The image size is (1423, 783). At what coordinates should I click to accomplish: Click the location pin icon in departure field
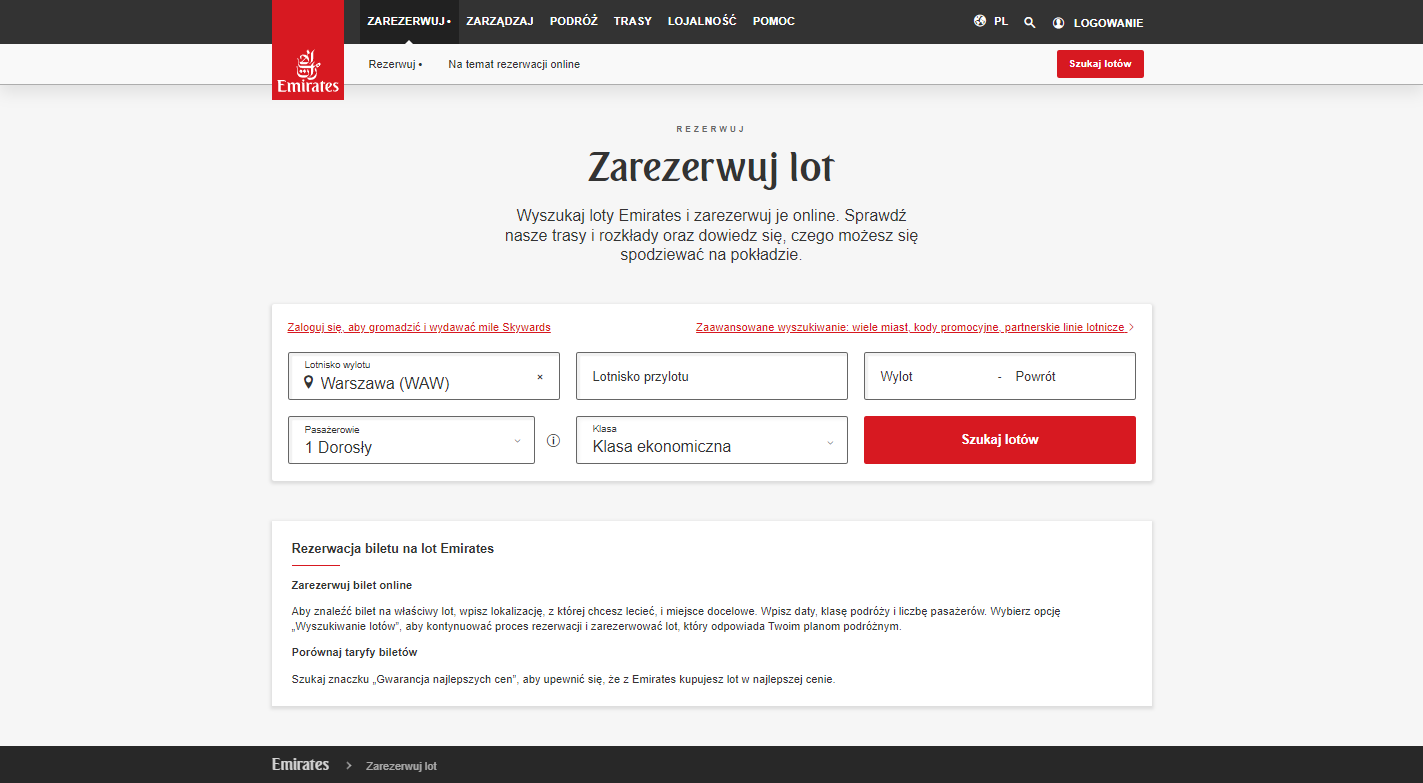click(310, 382)
